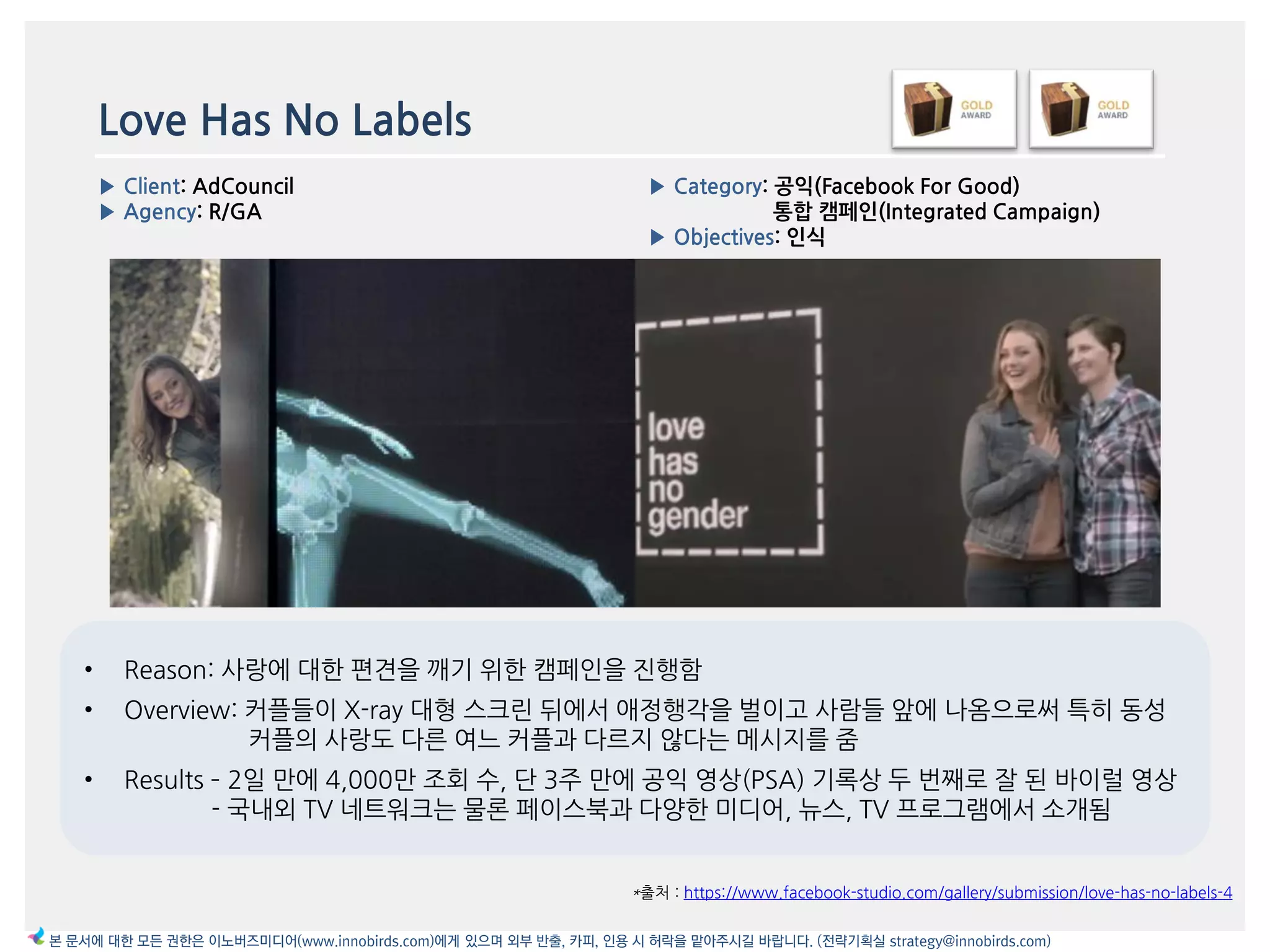Click the Category 공익(Facebook For Good) line

pyautogui.click(x=847, y=186)
